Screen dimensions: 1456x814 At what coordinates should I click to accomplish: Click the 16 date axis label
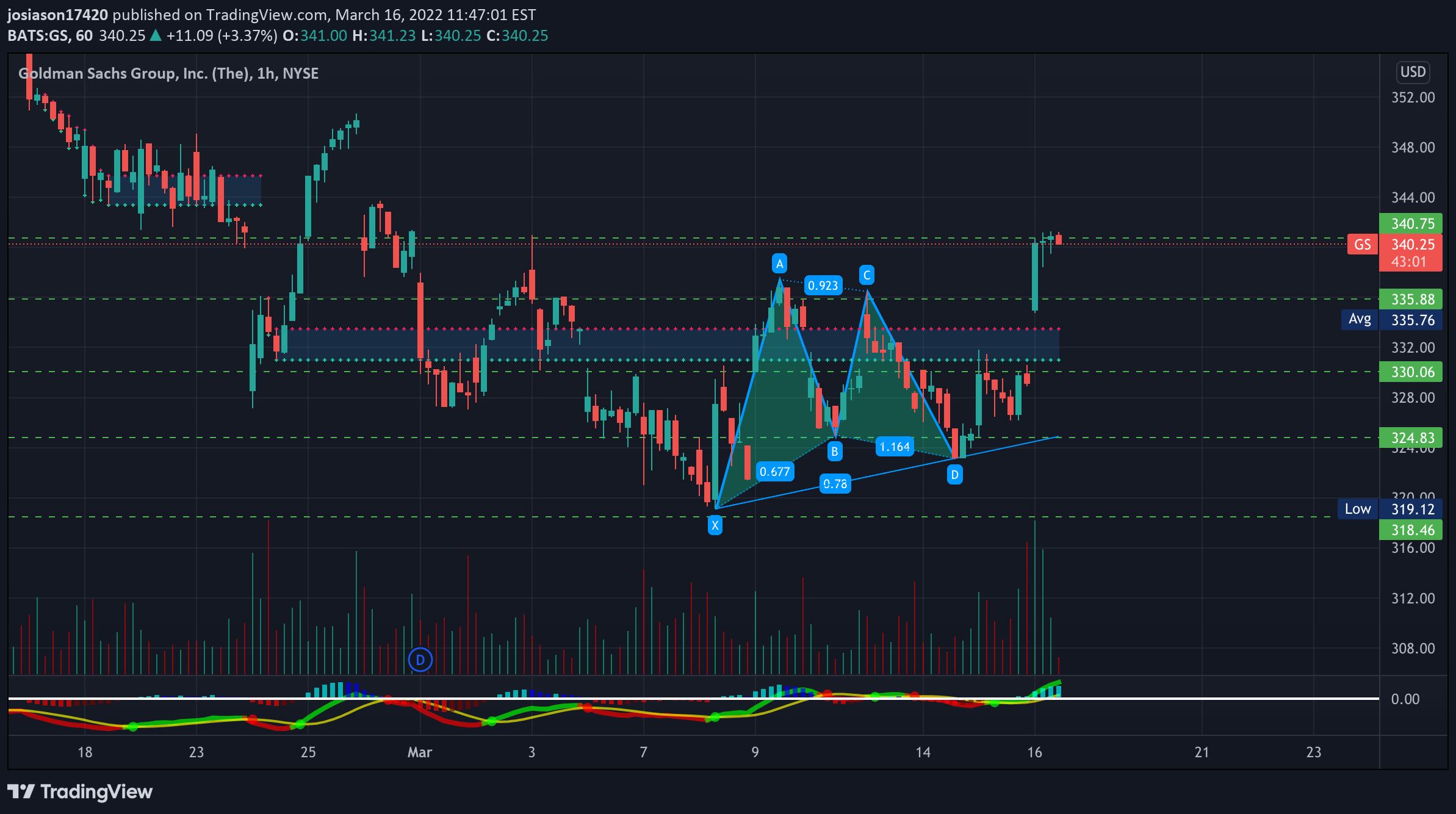pyautogui.click(x=1034, y=752)
